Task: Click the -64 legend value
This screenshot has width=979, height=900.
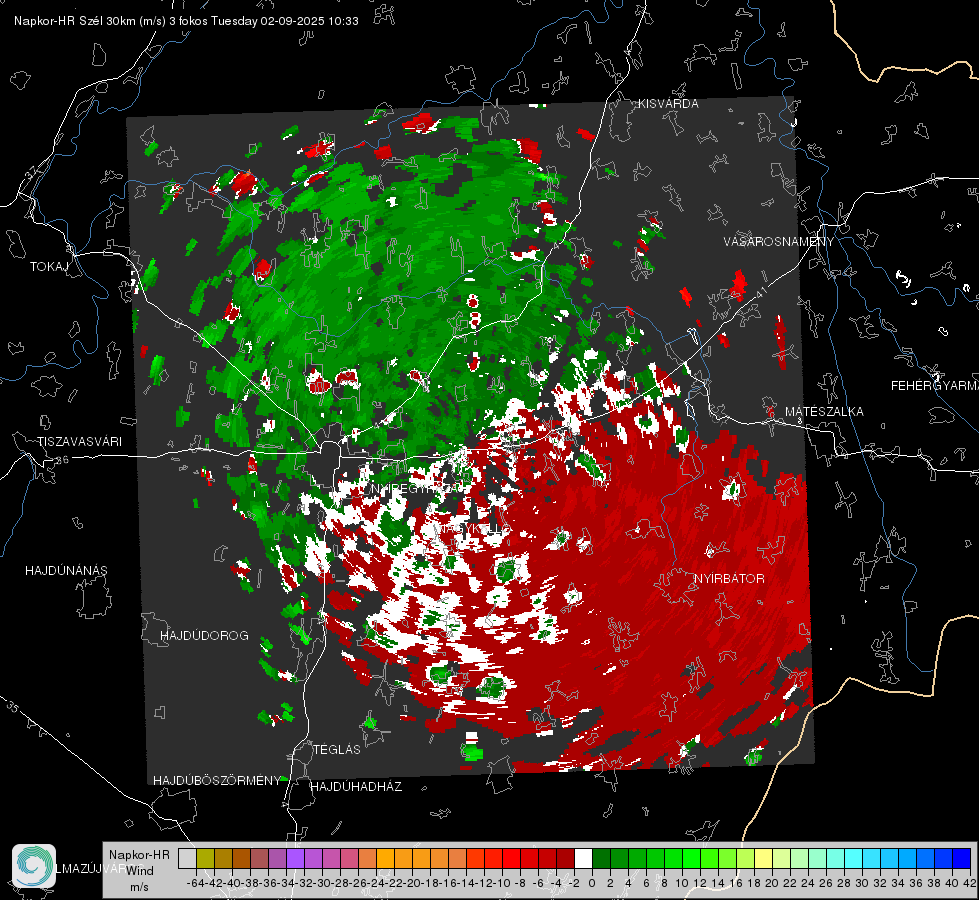Action: click(x=195, y=883)
